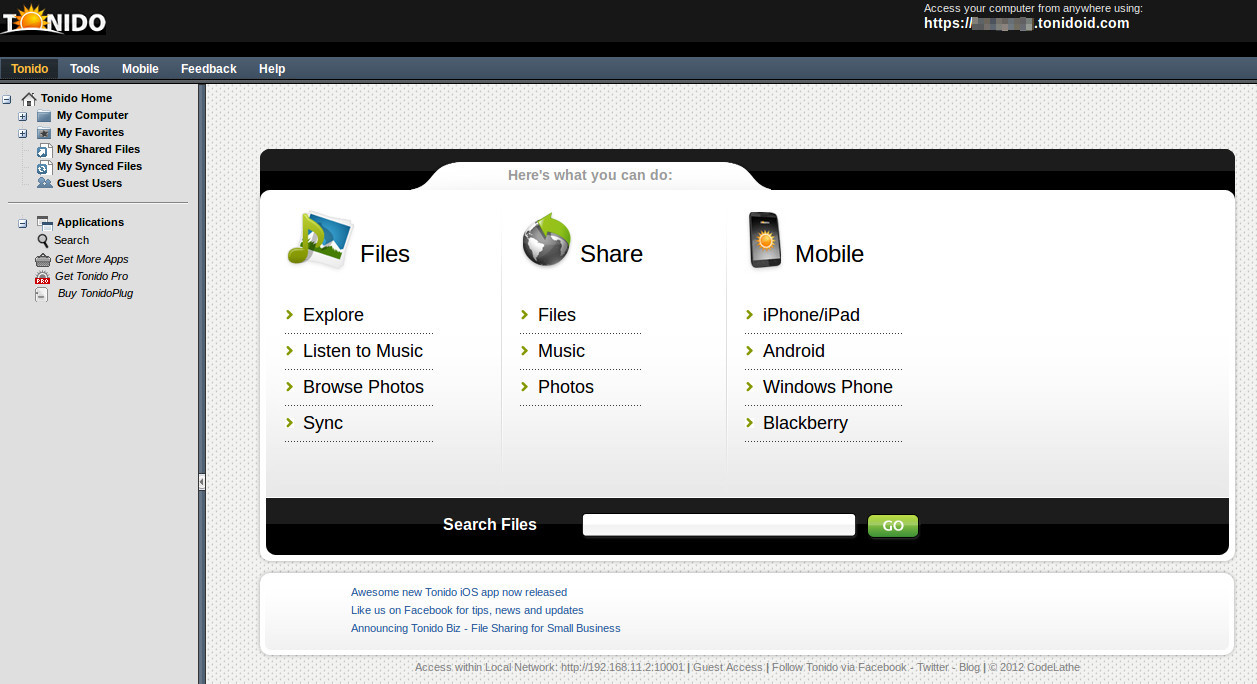
Task: Open the Android mobile link
Action: 794,351
